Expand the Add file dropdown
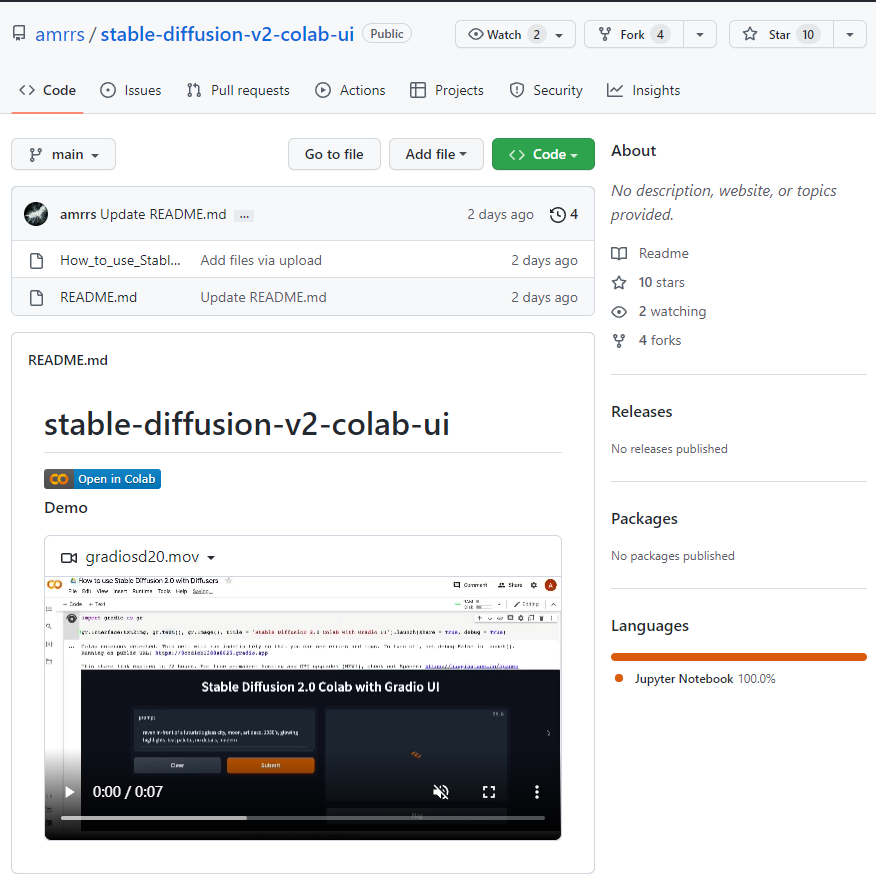This screenshot has width=876, height=882. pyautogui.click(x=436, y=154)
